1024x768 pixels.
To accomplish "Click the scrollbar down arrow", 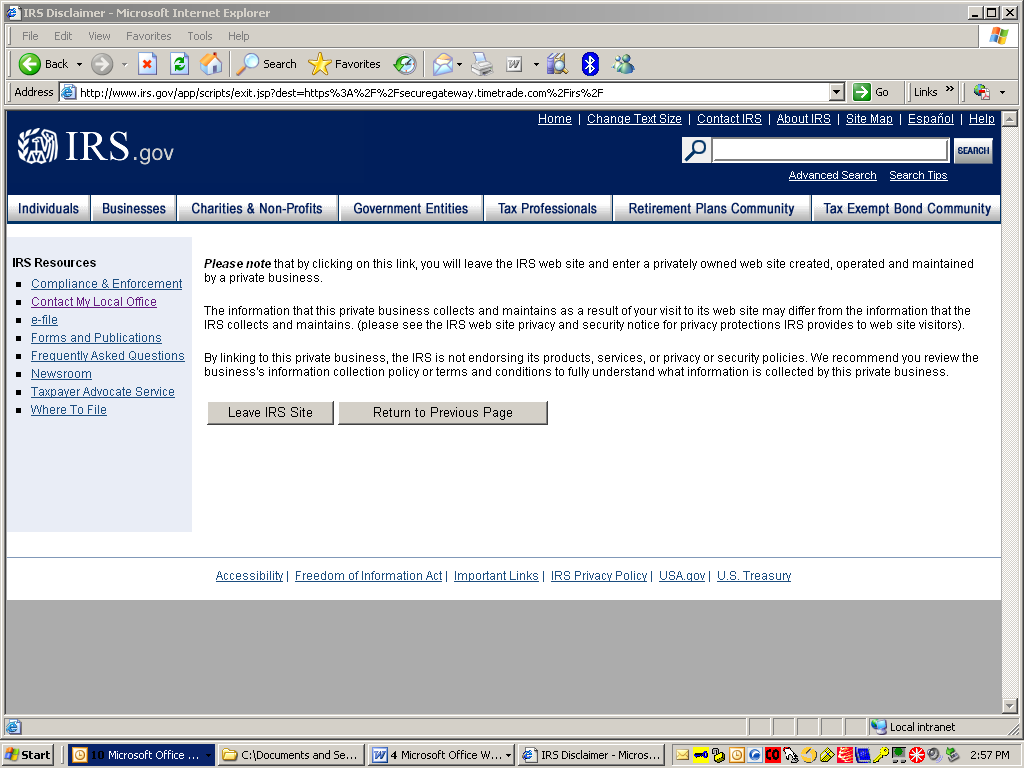I will coord(1009,705).
